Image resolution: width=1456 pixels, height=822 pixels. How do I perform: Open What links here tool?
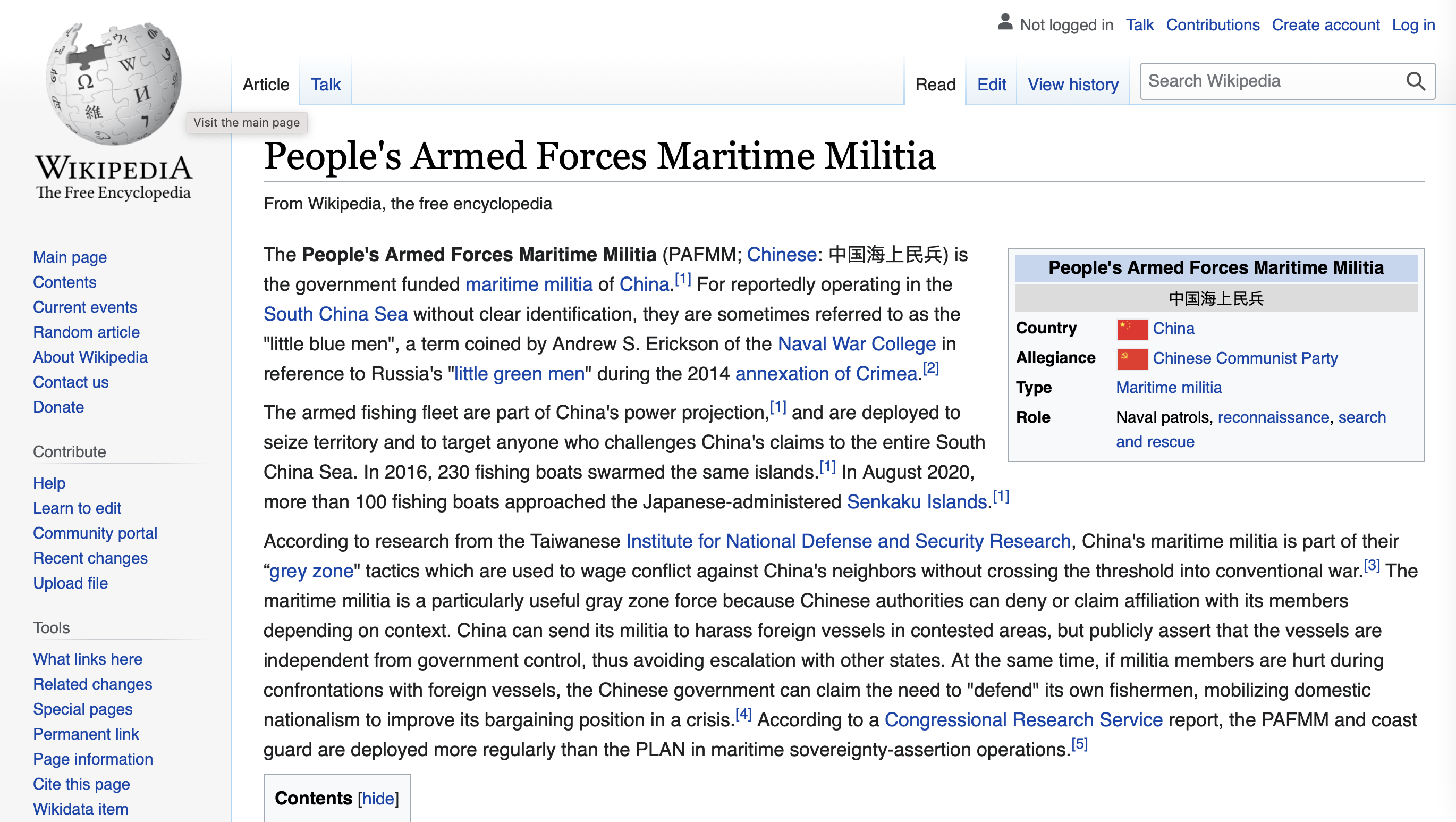88,659
